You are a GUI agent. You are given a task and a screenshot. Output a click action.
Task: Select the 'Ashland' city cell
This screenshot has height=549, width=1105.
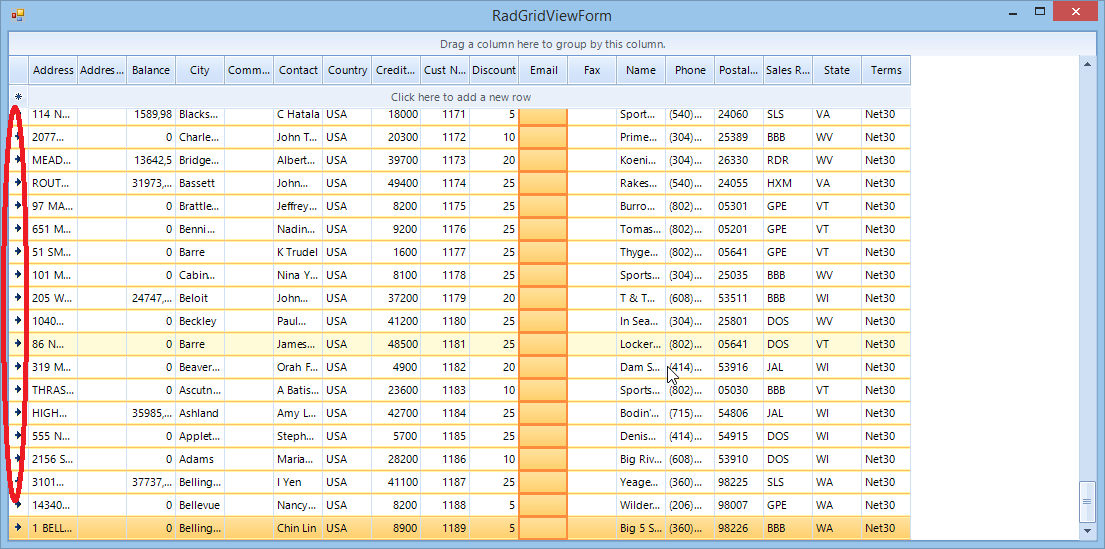200,413
